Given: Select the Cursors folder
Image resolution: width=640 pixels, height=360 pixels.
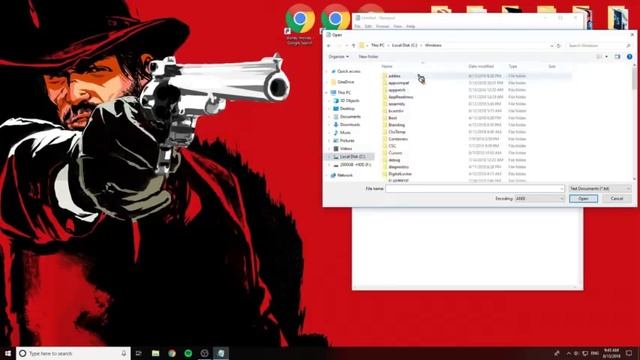Looking at the screenshot, I should coord(395,153).
